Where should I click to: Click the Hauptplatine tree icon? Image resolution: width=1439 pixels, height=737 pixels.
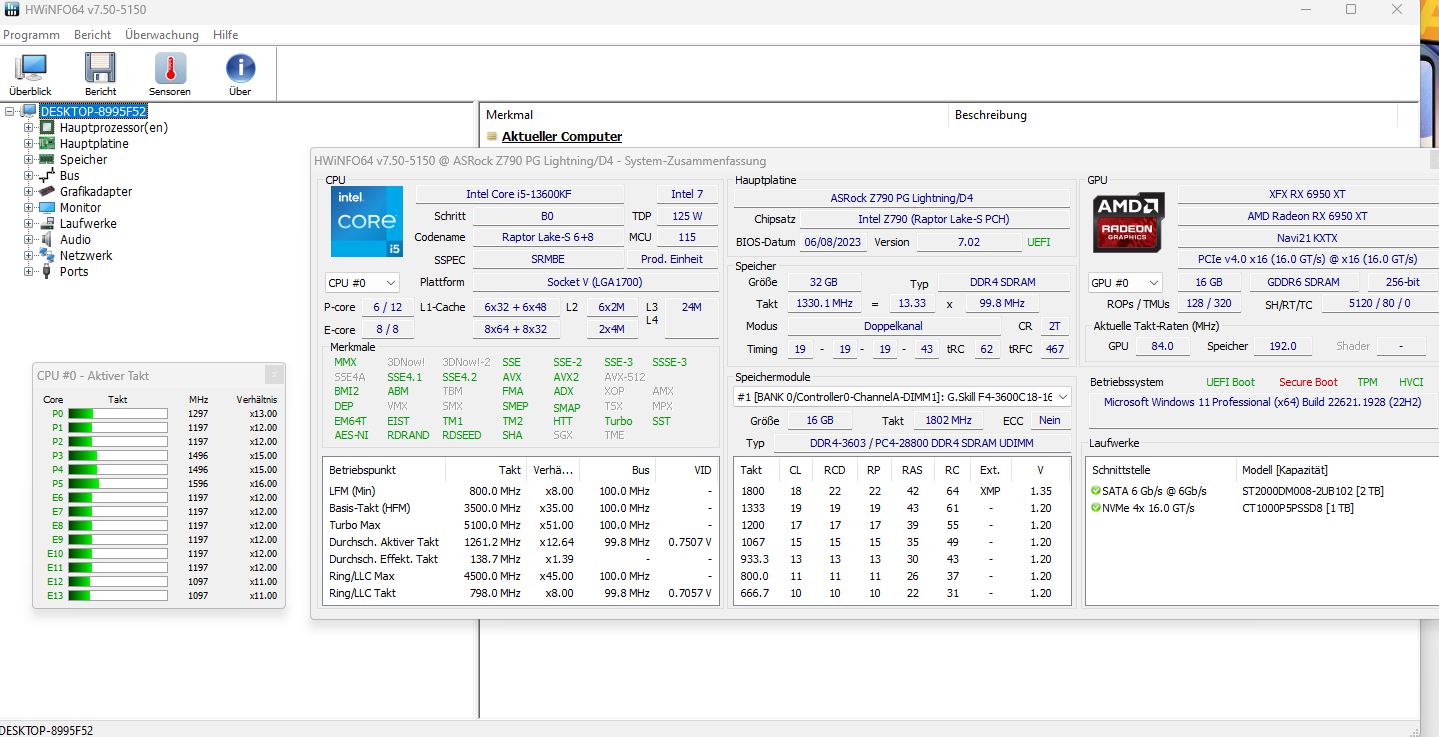(46, 144)
